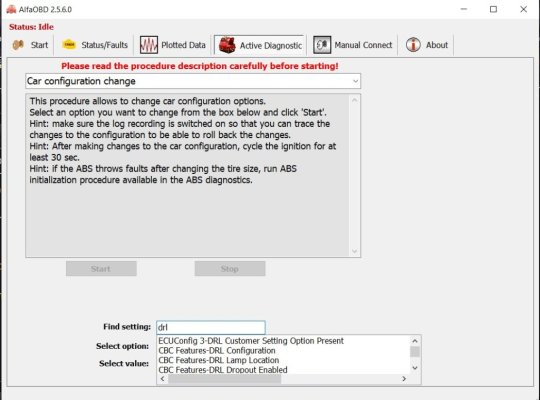
Task: Click description box scroll down arrow
Action: [355, 251]
